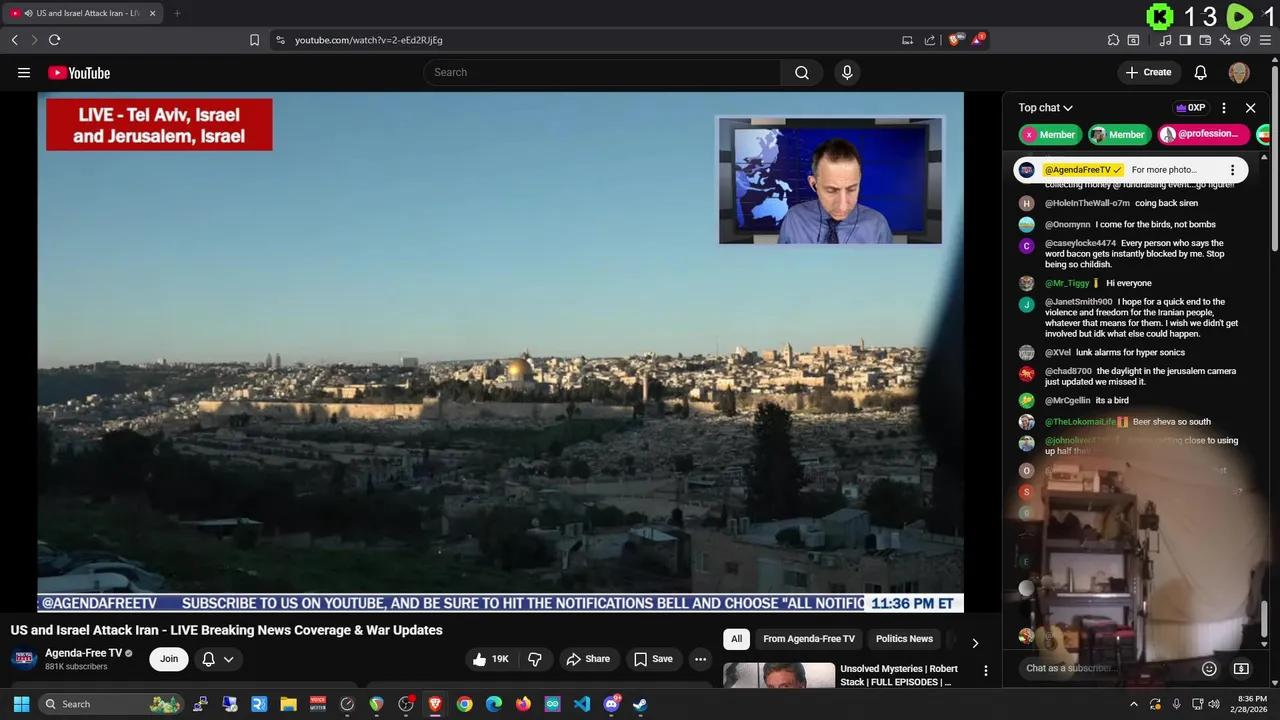Open Brave VPN shield icon
Viewport: 1280px width, 720px height.
point(1245,40)
